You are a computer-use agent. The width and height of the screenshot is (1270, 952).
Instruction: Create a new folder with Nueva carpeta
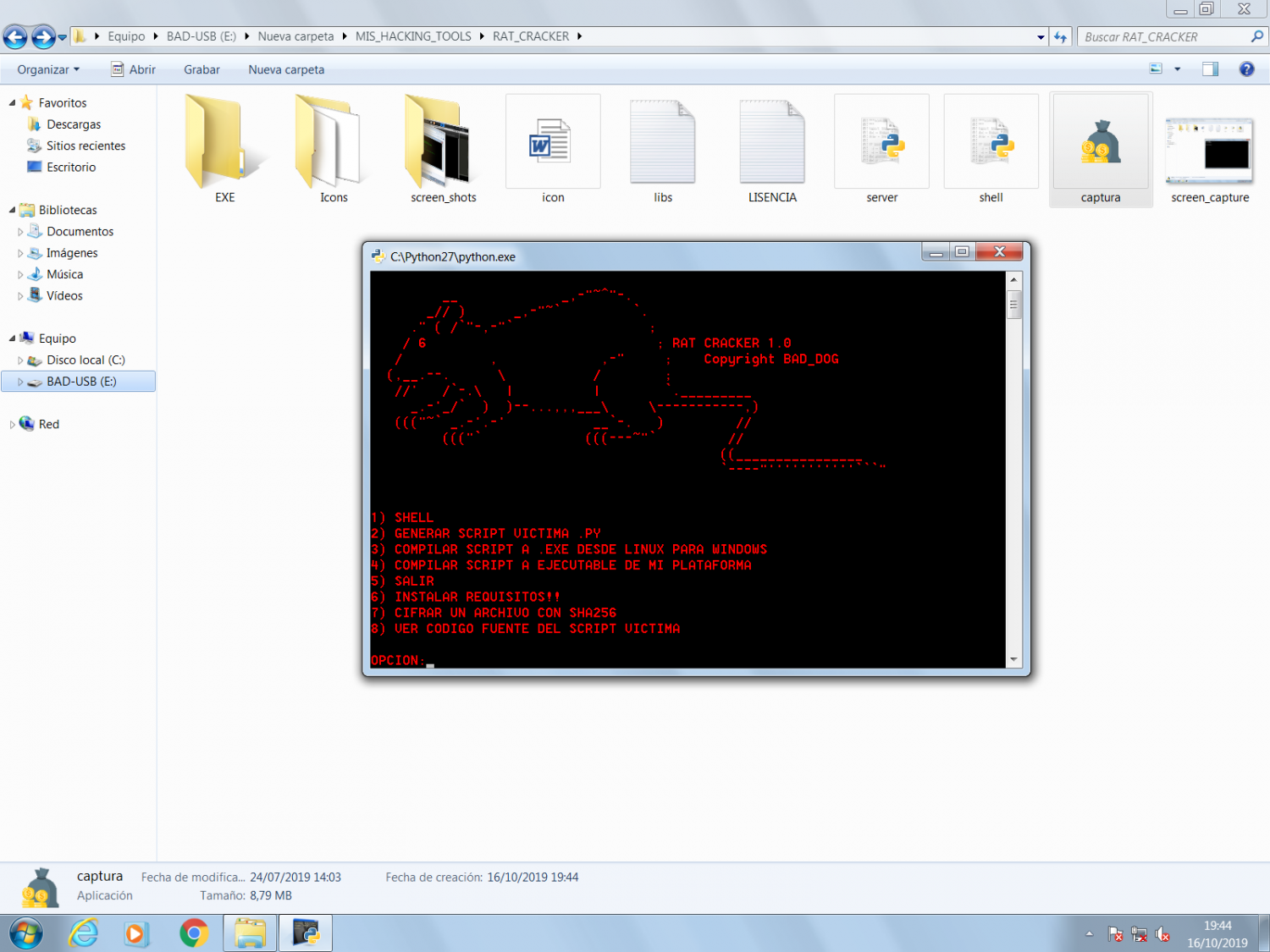click(286, 69)
